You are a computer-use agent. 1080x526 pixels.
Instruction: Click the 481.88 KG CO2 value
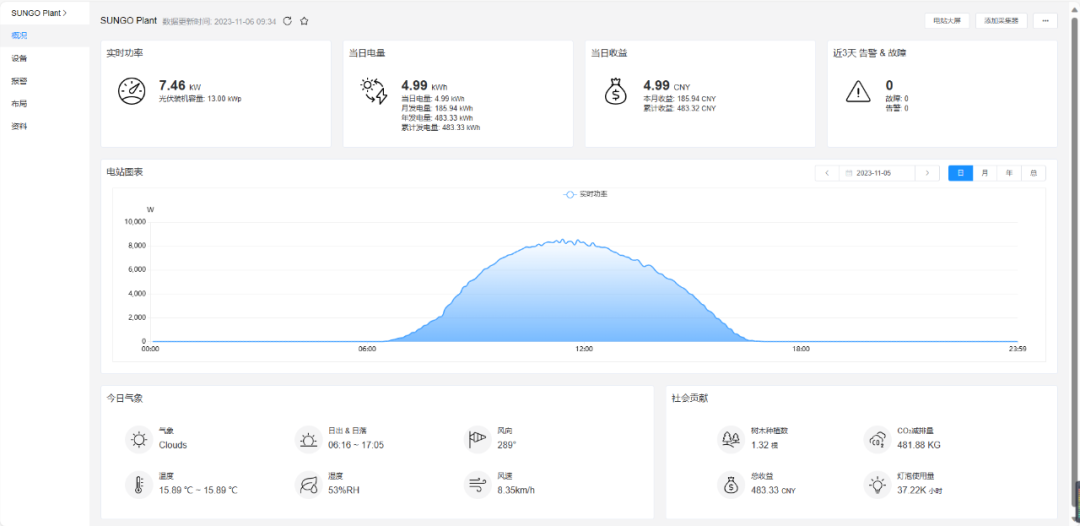919,445
